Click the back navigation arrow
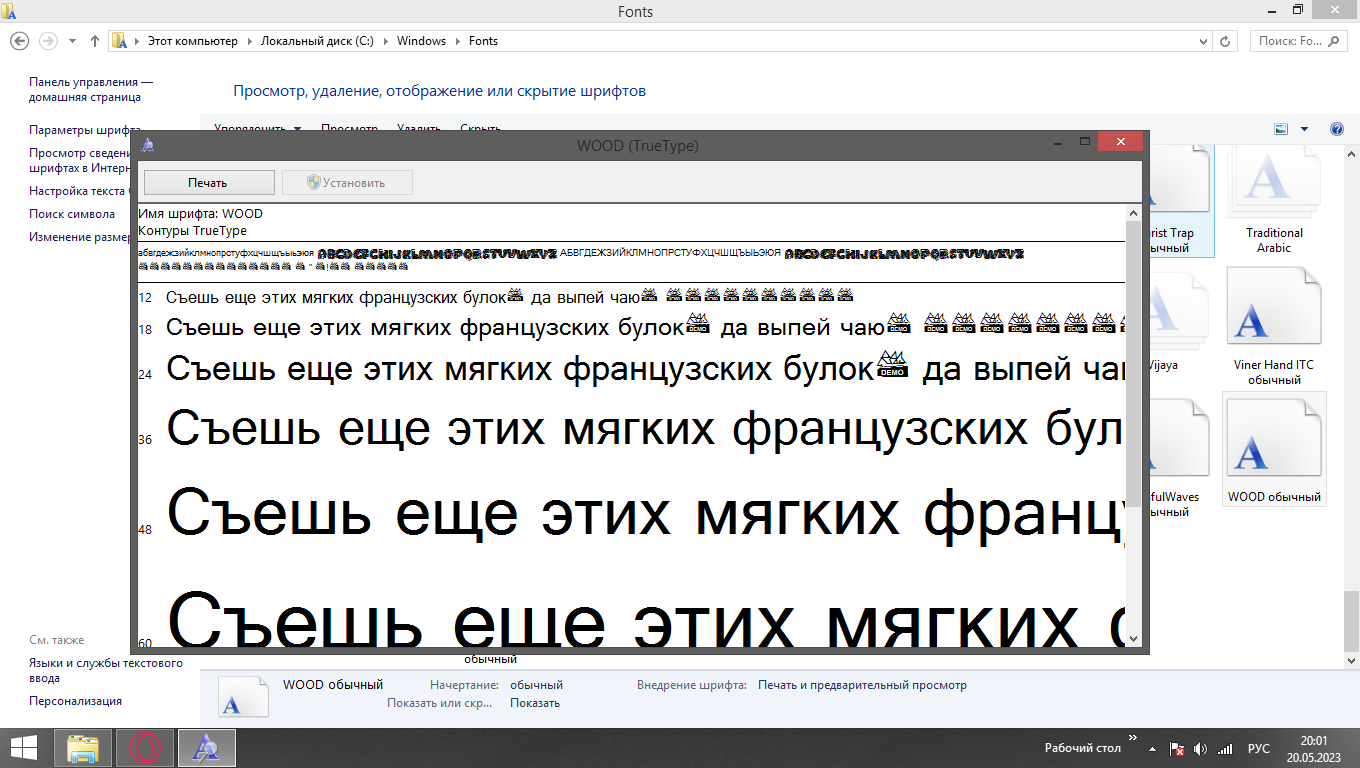This screenshot has width=1360, height=768. (x=19, y=41)
